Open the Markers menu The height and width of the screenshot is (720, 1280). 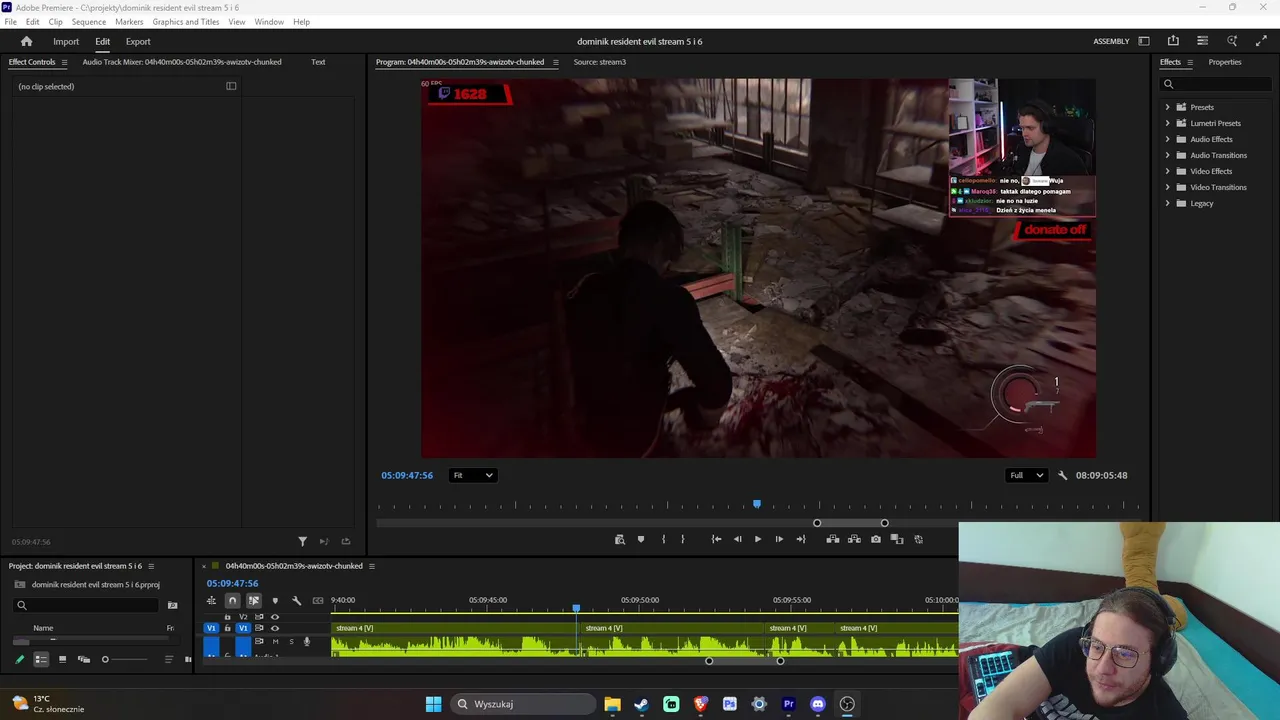coord(129,21)
